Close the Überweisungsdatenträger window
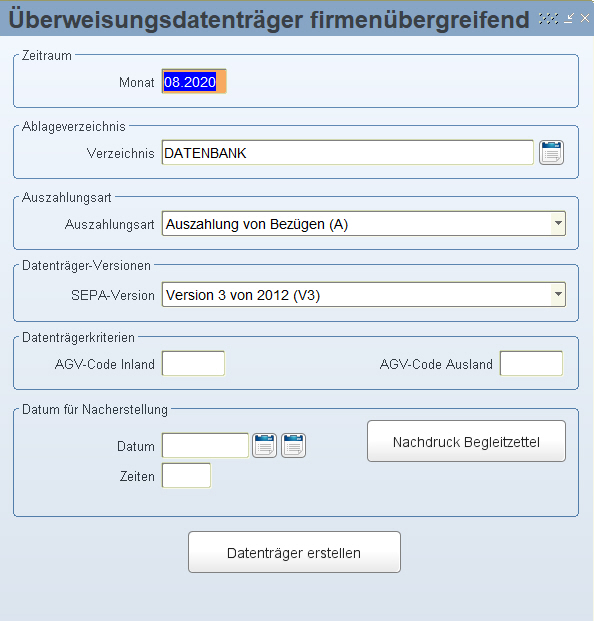The width and height of the screenshot is (594, 621). click(x=585, y=18)
